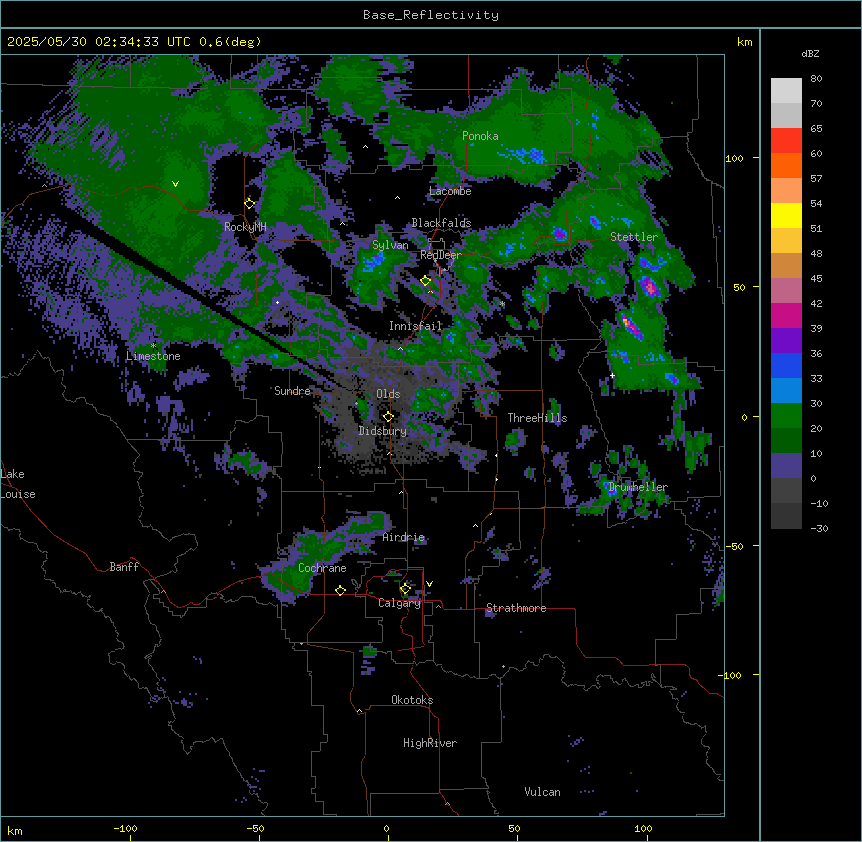Click the Ponoka city label
The height and width of the screenshot is (842, 862).
pyautogui.click(x=480, y=136)
